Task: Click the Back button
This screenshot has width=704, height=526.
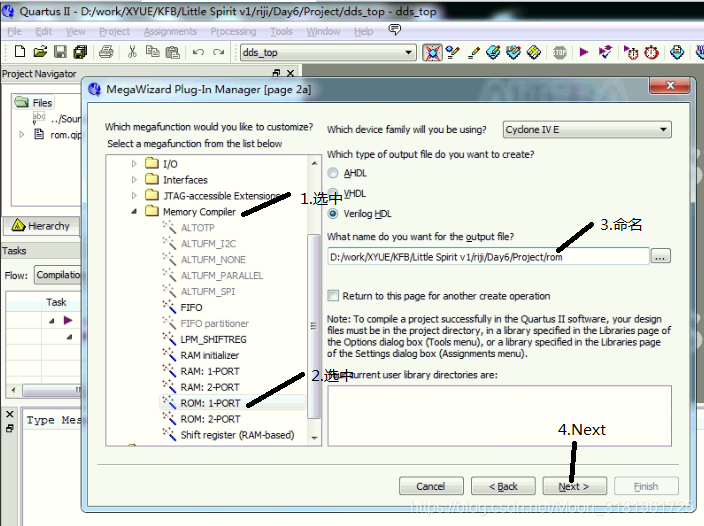Action: tap(503, 486)
